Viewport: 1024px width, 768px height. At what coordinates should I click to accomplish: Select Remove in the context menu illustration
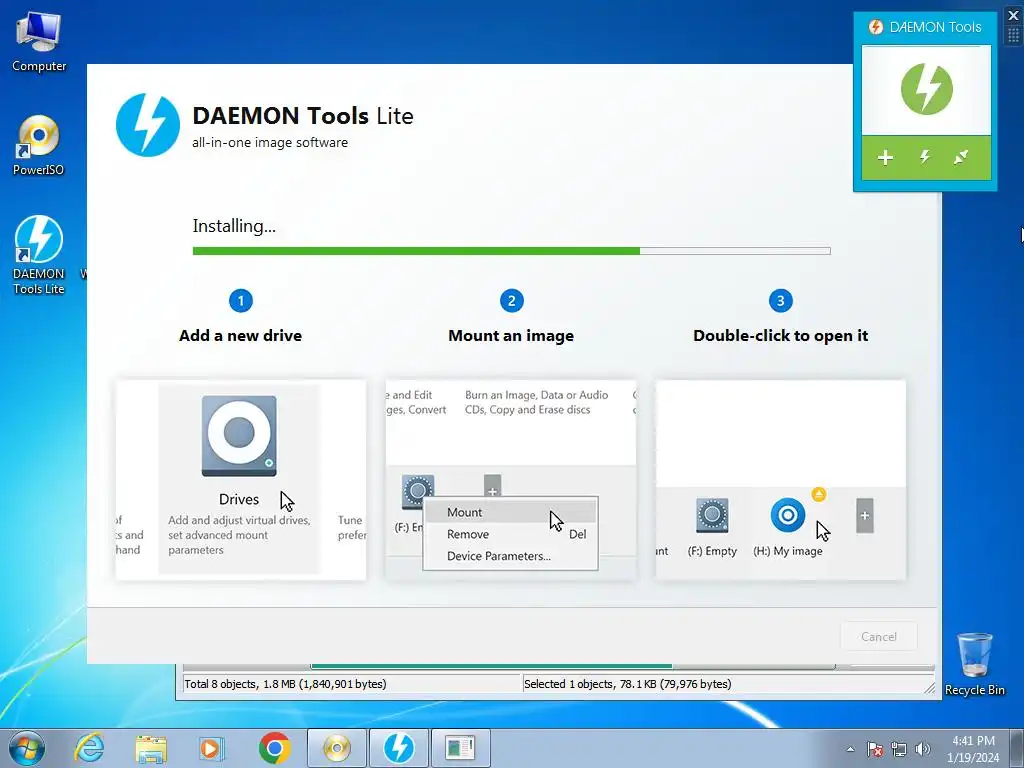pos(468,534)
